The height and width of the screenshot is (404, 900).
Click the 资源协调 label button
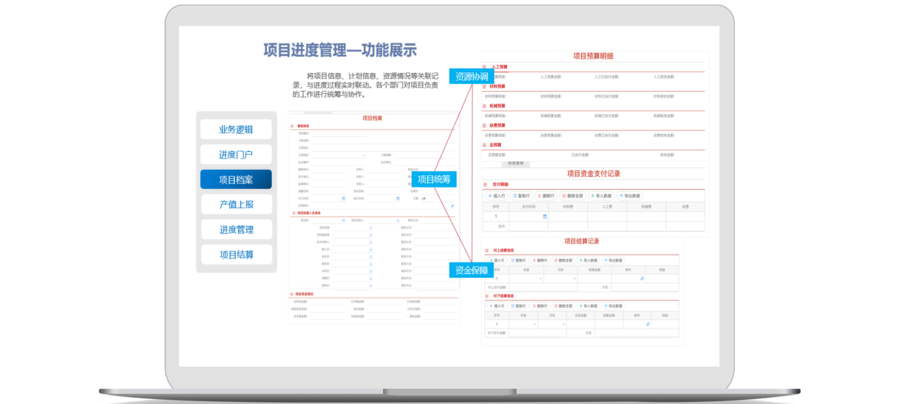pyautogui.click(x=470, y=76)
